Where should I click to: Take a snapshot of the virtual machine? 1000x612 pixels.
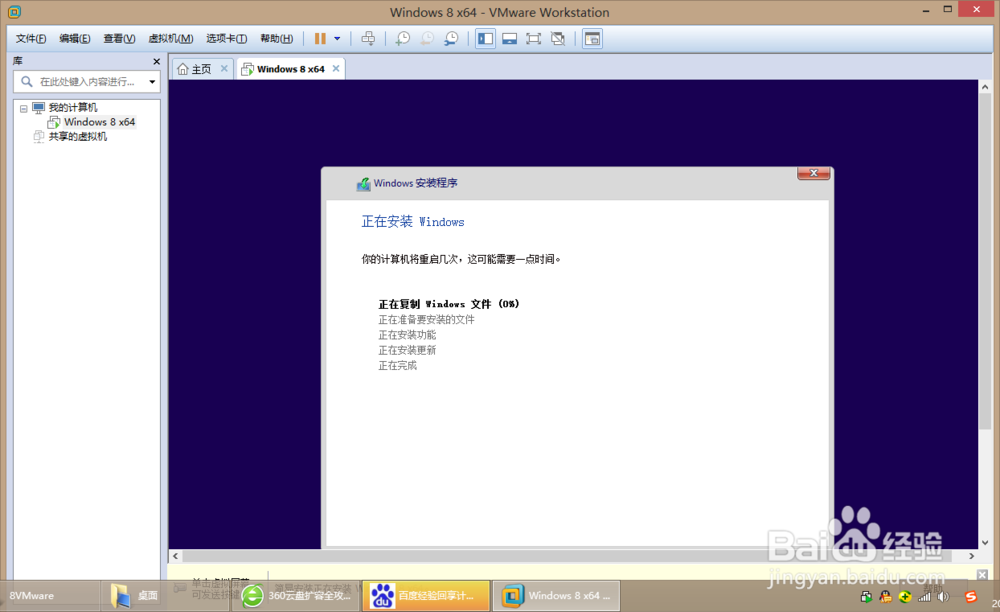402,39
